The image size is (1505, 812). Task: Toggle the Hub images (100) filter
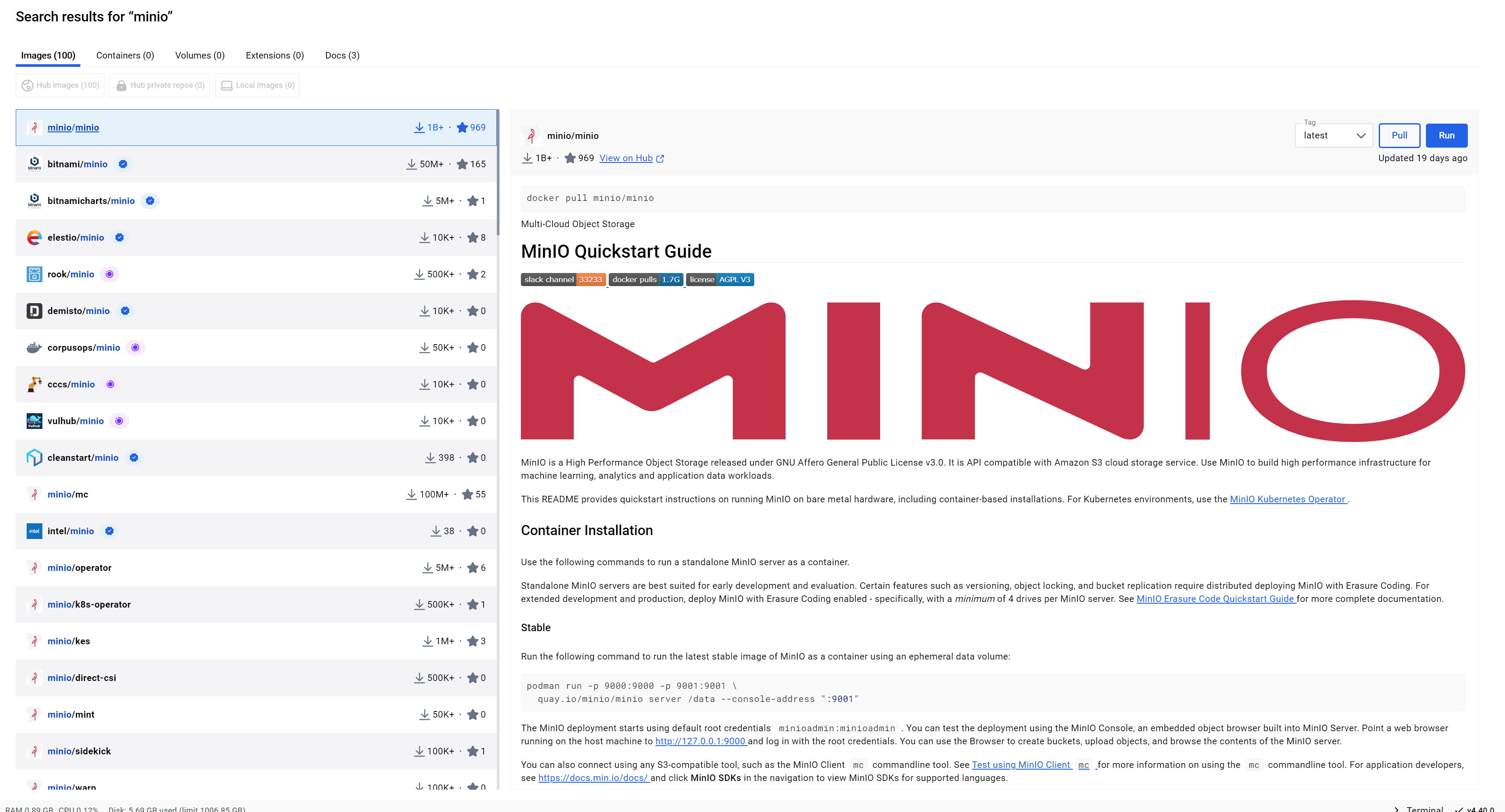(x=60, y=85)
